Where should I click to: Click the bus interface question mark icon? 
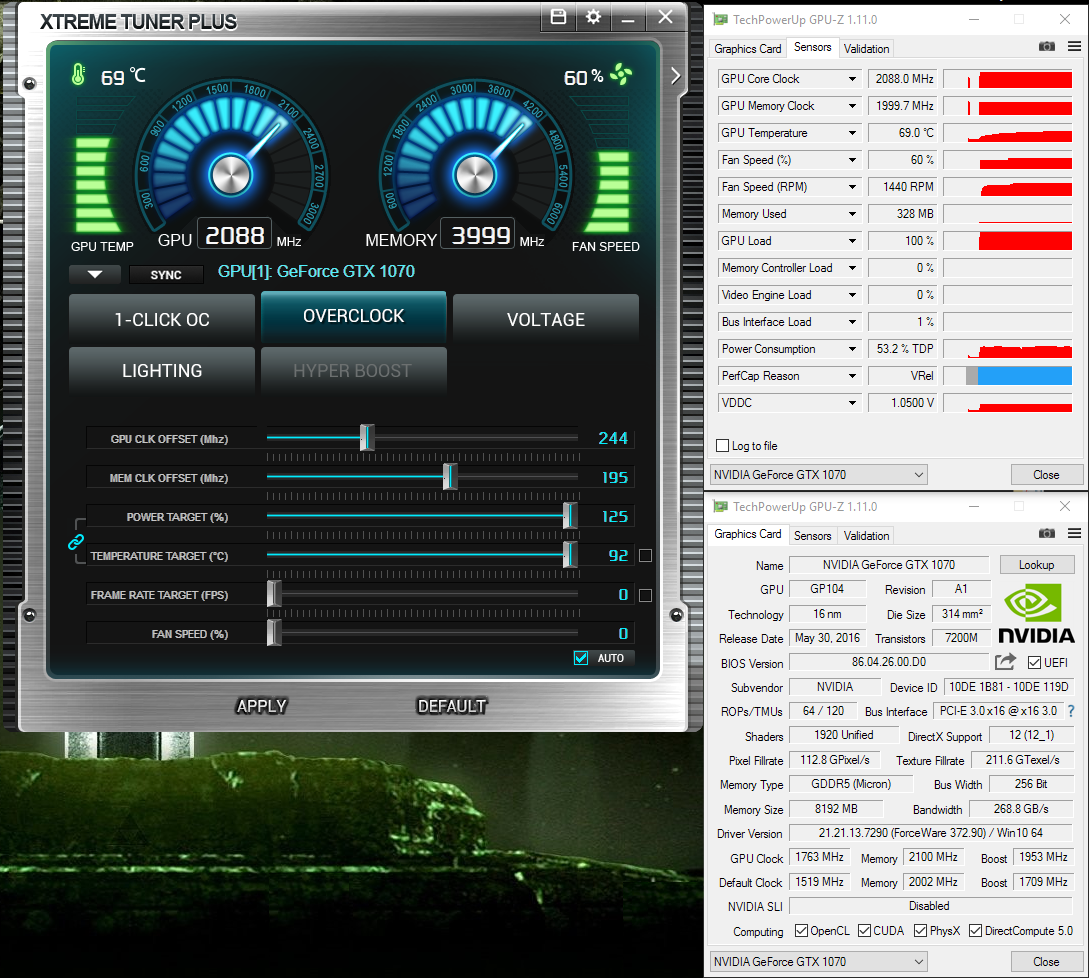tap(1071, 711)
